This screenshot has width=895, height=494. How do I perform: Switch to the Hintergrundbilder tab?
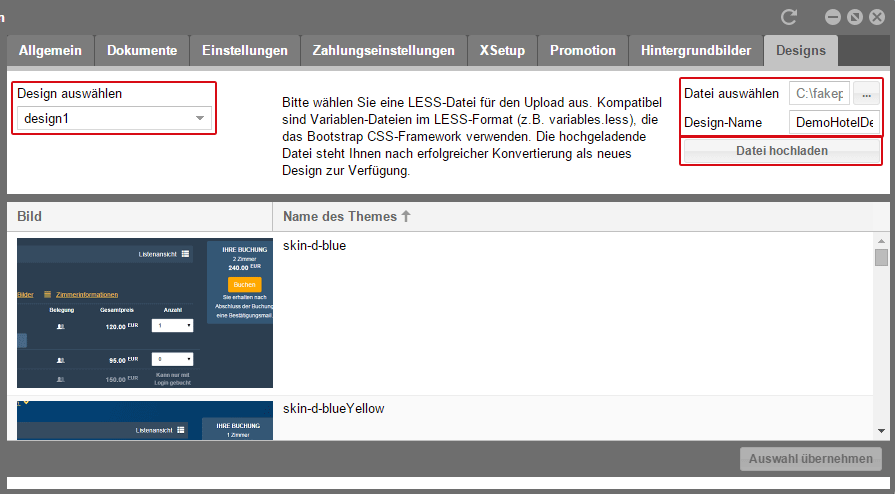coord(695,51)
